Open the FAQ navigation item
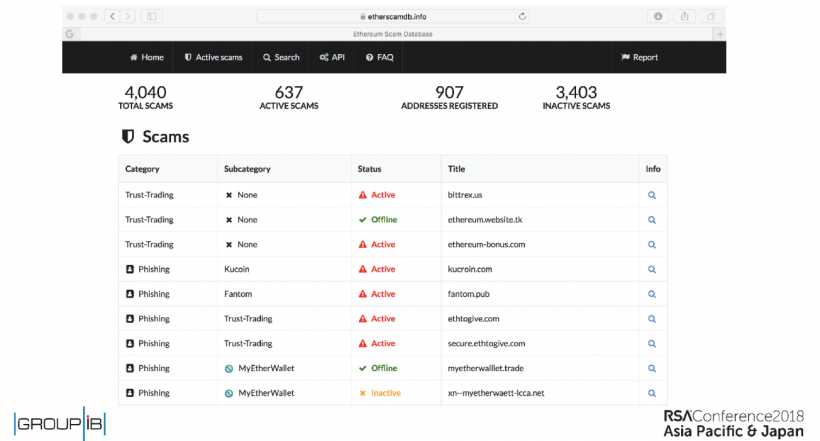820x441 pixels. pyautogui.click(x=379, y=58)
